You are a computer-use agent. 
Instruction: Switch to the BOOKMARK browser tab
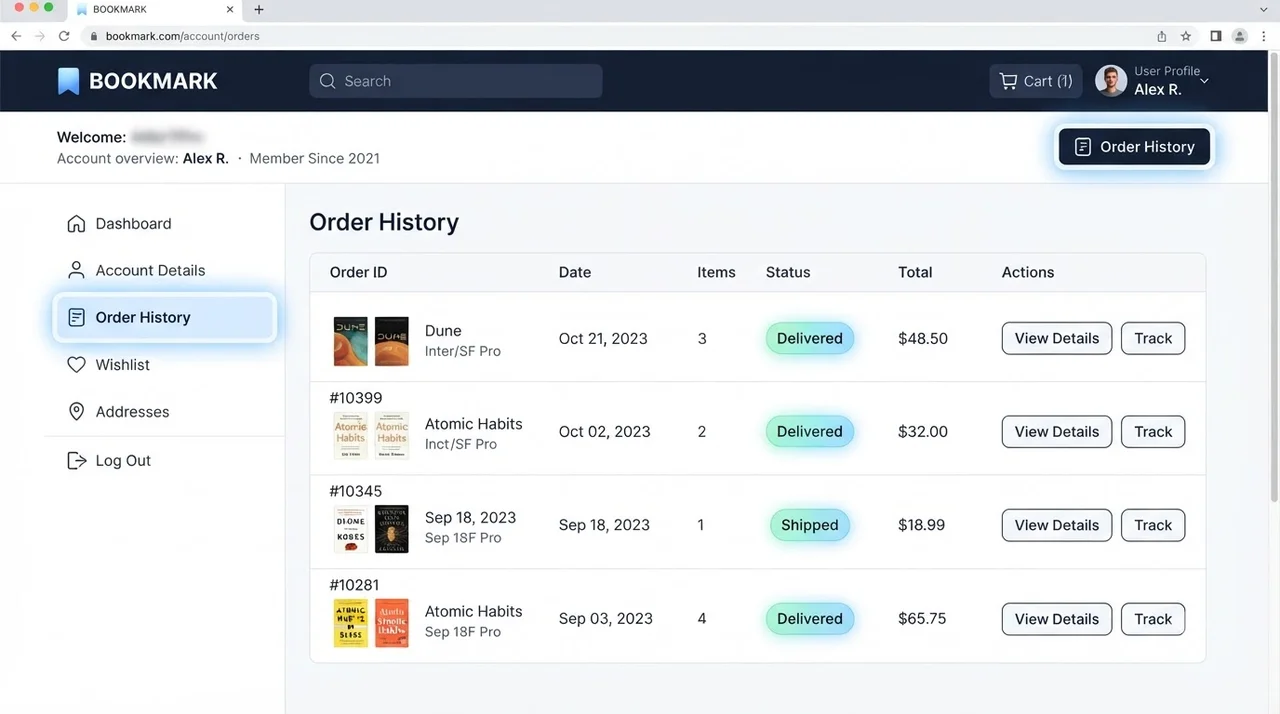(x=155, y=10)
